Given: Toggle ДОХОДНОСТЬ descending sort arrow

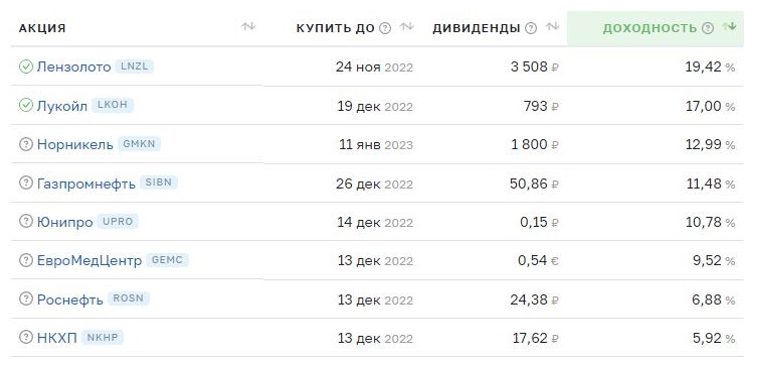Looking at the screenshot, I should coord(729,27).
